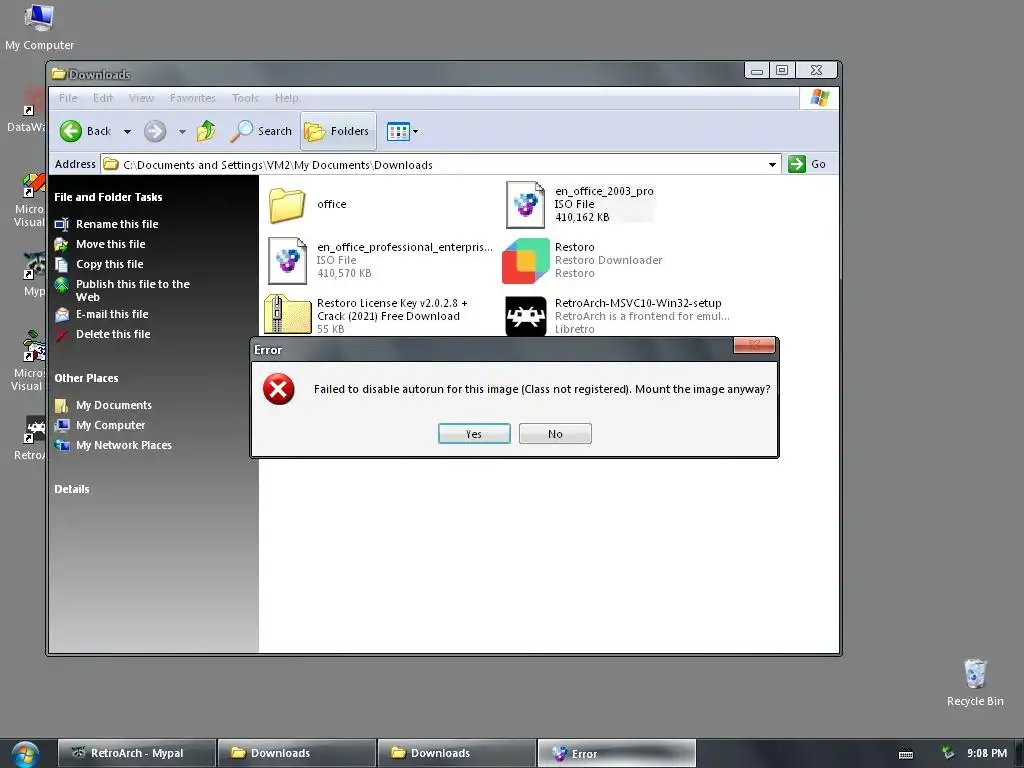Select the en_office_2003_pro ISO file icon
Screen dimensions: 1024x768
[x=526, y=205]
